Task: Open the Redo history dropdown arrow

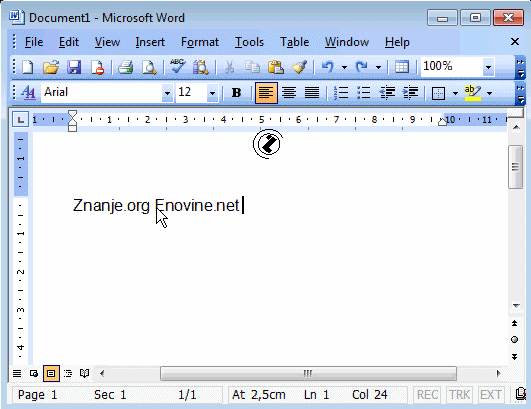Action: coord(379,67)
